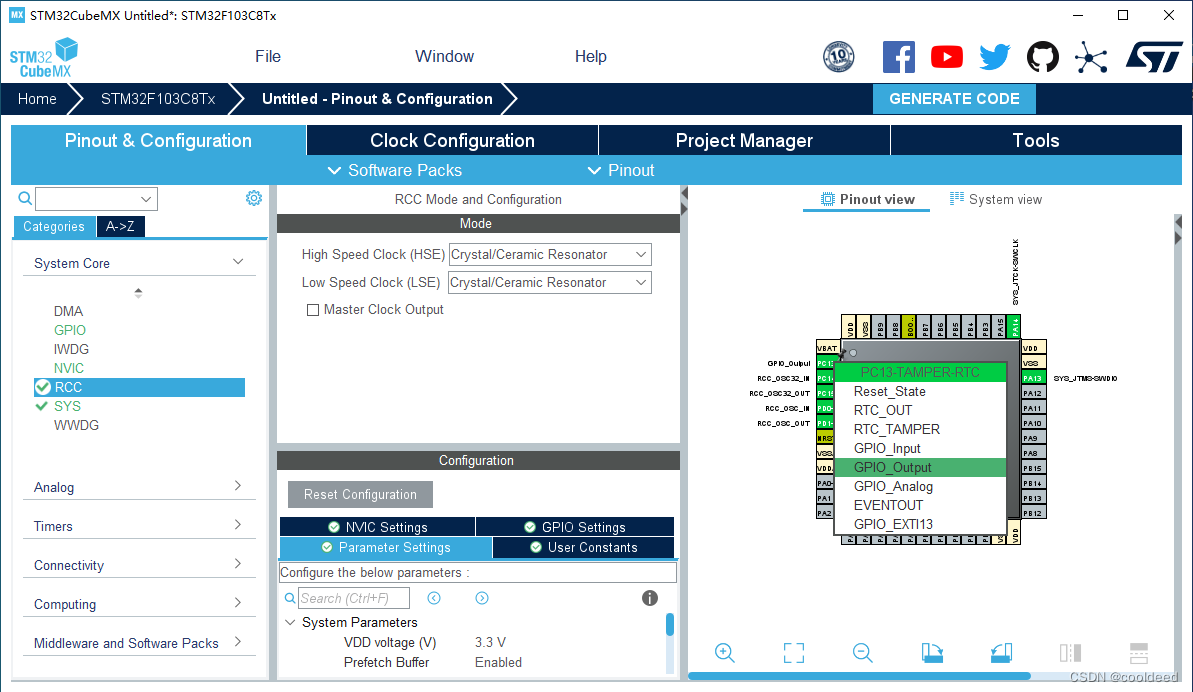1193x692 pixels.
Task: Switch to Tools tab
Action: pyautogui.click(x=1036, y=141)
